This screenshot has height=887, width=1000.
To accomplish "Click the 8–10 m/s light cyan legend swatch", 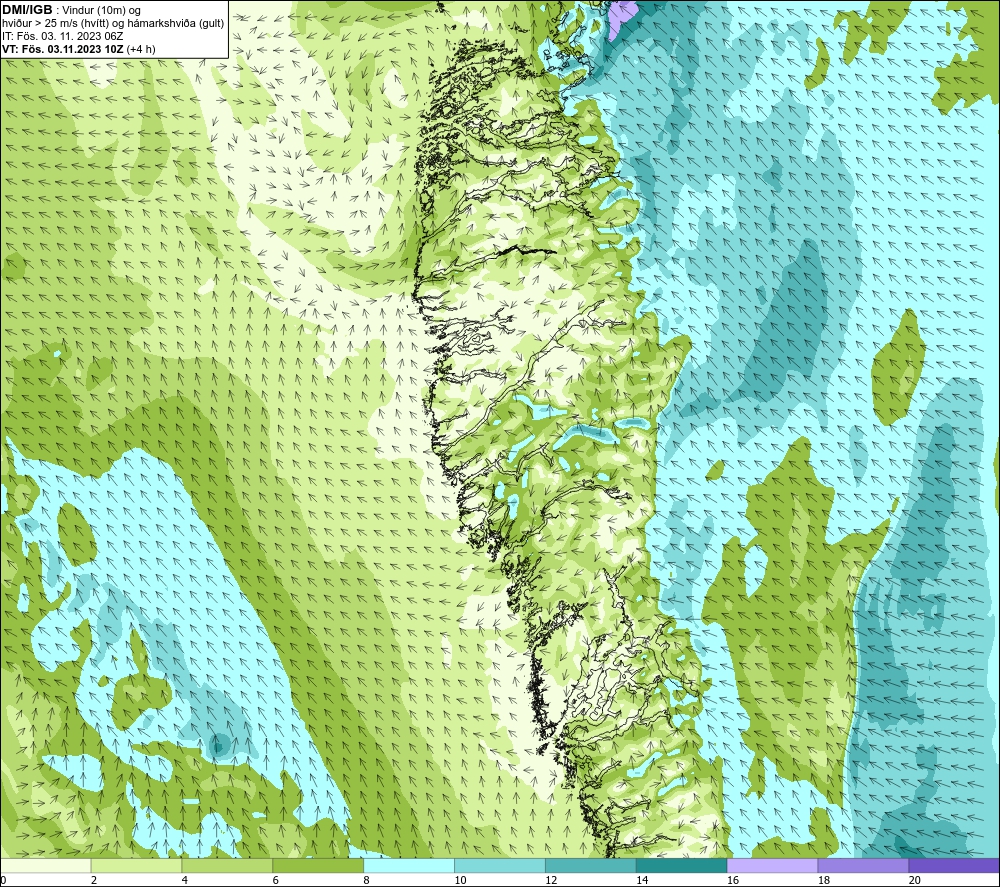I will coord(409,865).
